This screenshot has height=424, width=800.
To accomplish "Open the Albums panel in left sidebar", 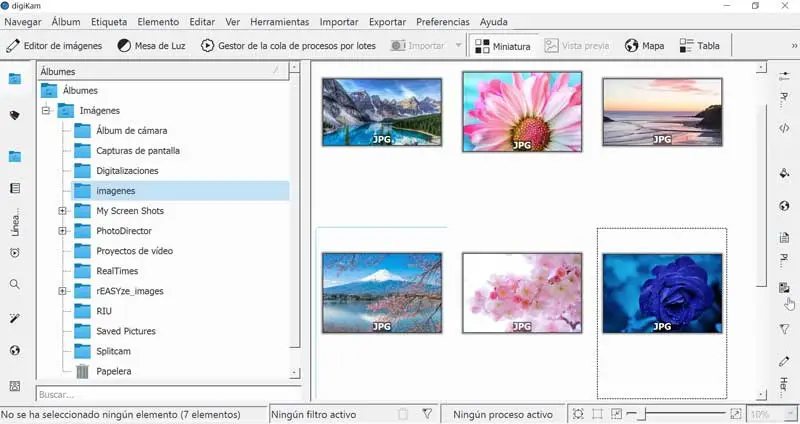I will [15, 79].
